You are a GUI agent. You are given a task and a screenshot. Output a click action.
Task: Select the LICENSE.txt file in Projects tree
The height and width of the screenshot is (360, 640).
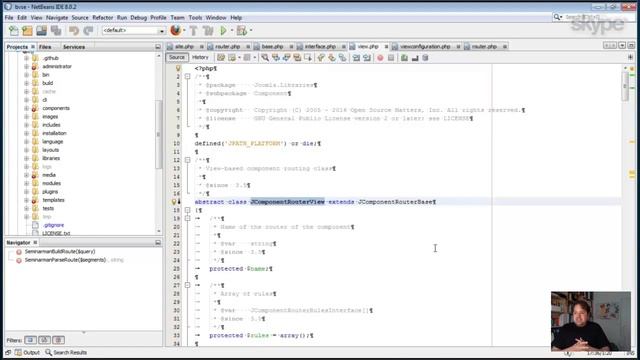pos(56,233)
